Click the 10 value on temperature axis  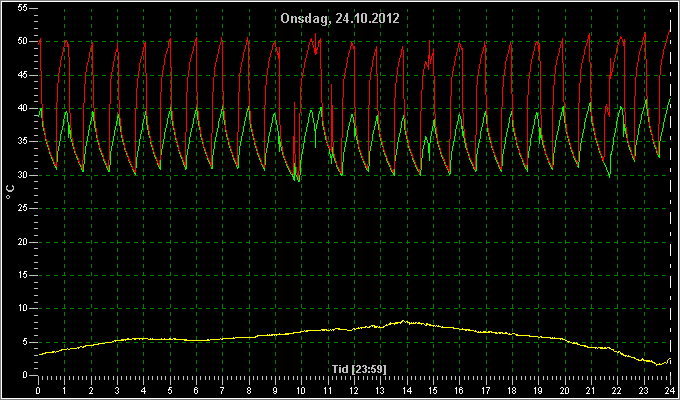(x=23, y=308)
